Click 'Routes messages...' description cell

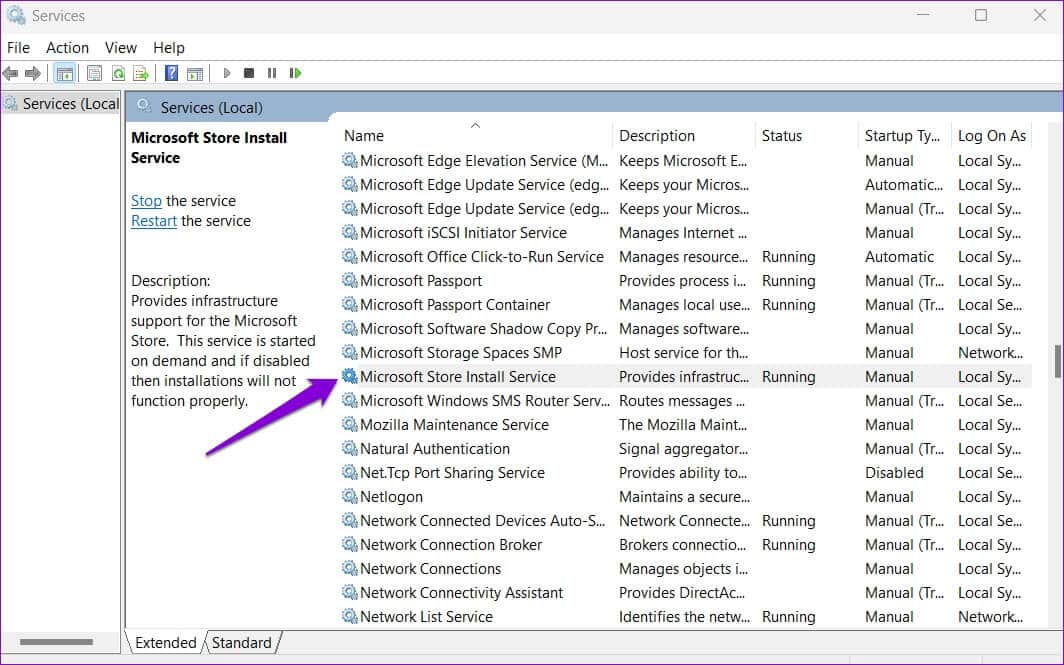coord(681,400)
